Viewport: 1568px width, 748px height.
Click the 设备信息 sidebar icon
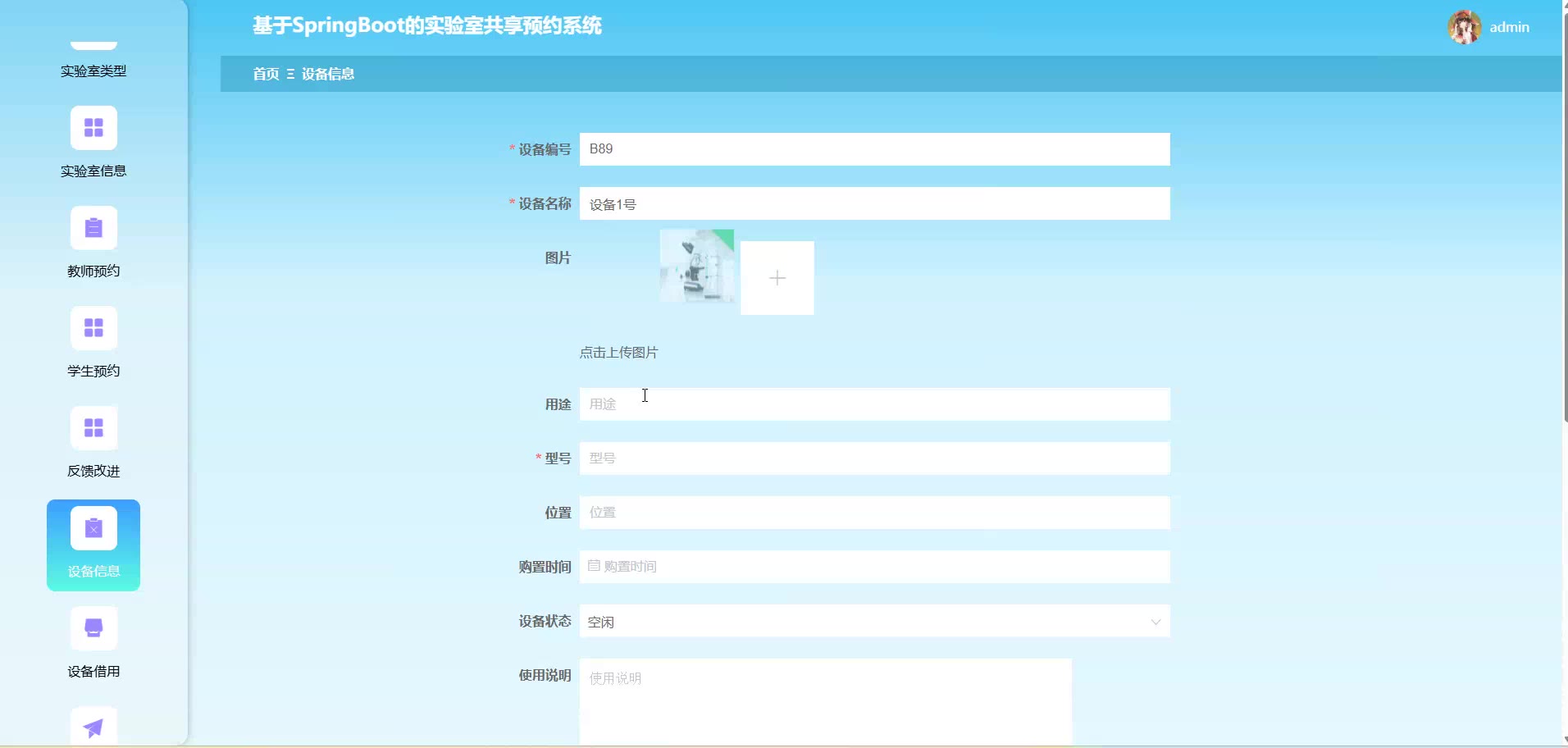pyautogui.click(x=93, y=528)
